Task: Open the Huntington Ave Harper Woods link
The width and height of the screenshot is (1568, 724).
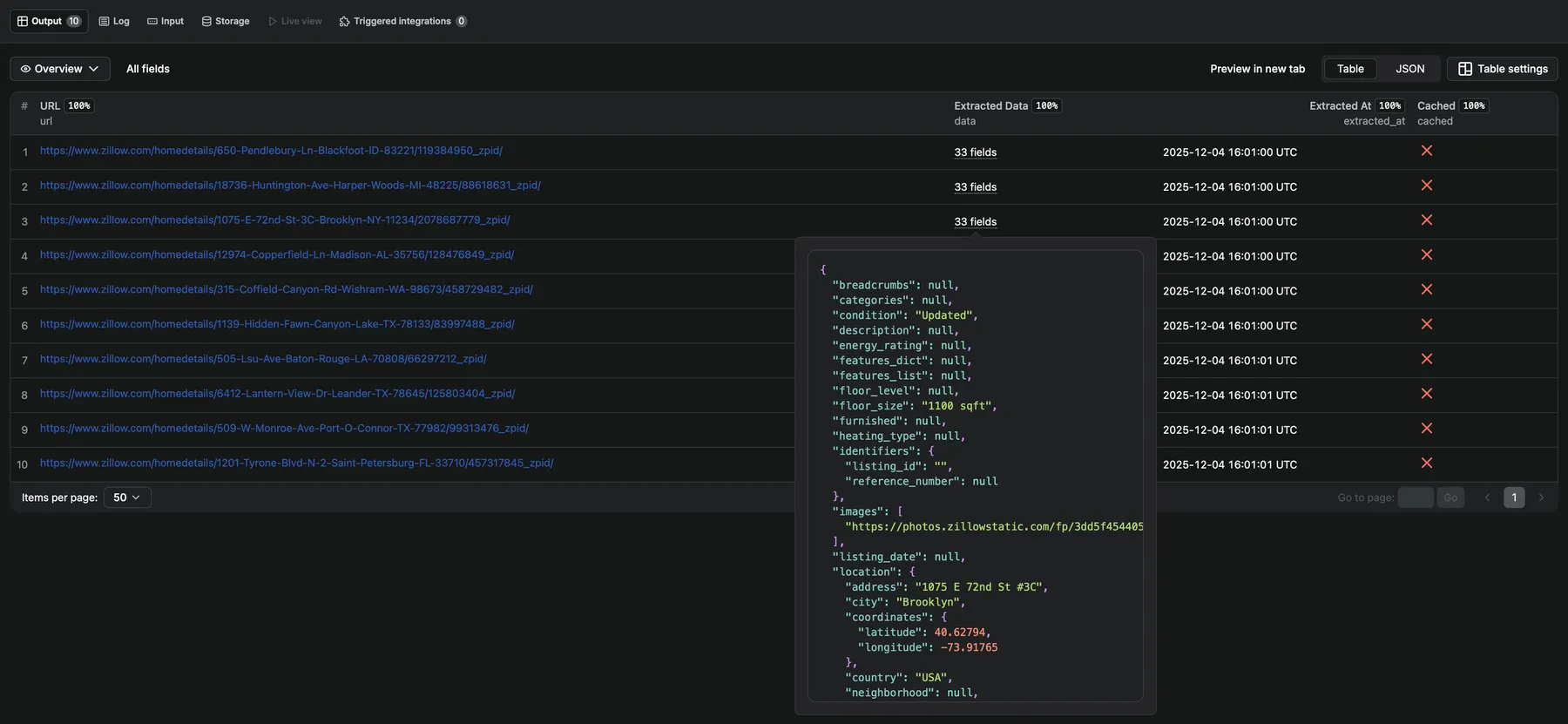Action: pos(290,186)
